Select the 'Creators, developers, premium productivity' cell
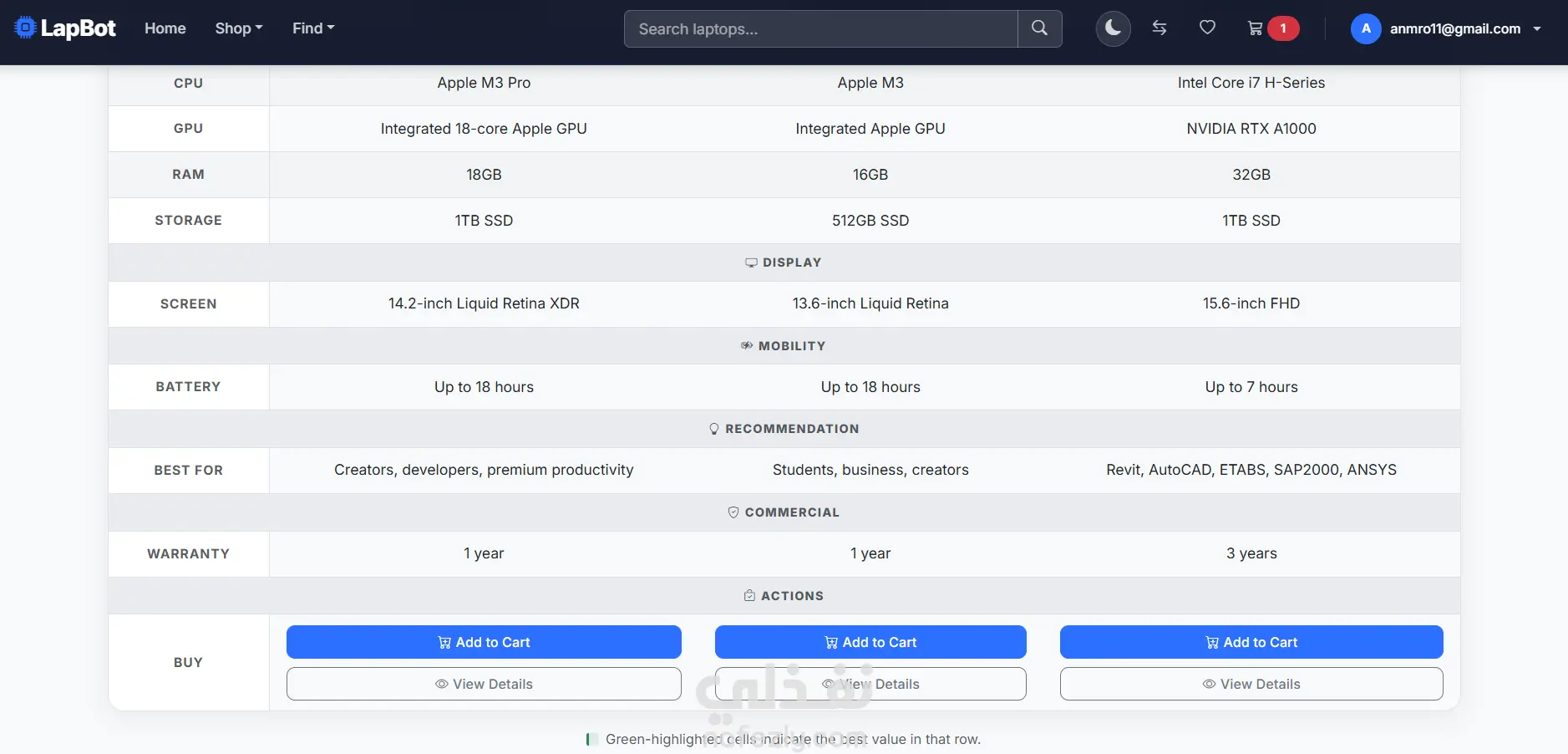The image size is (1568, 754). click(484, 470)
